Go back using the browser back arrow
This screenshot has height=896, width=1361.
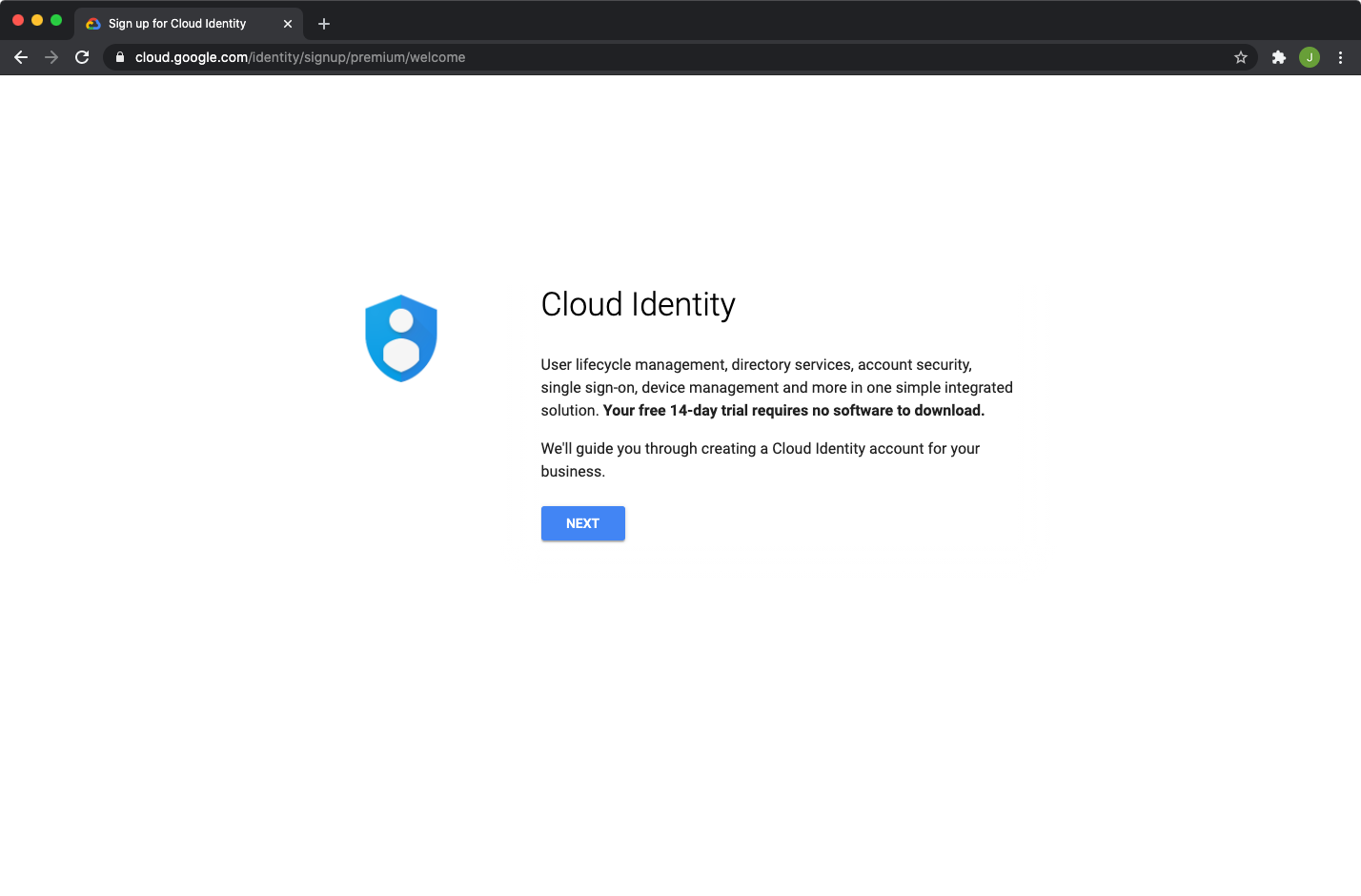tap(21, 57)
